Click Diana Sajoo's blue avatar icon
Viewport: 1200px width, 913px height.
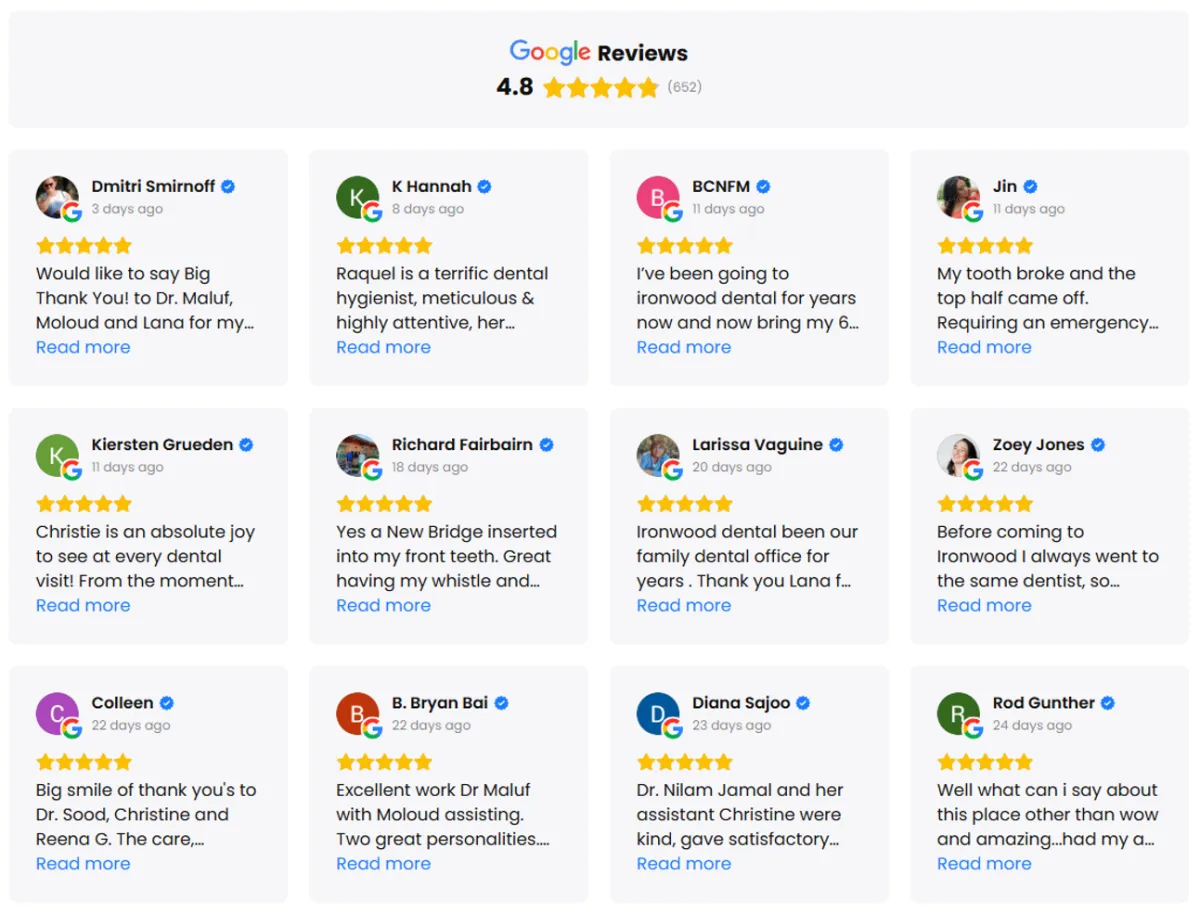coord(657,713)
